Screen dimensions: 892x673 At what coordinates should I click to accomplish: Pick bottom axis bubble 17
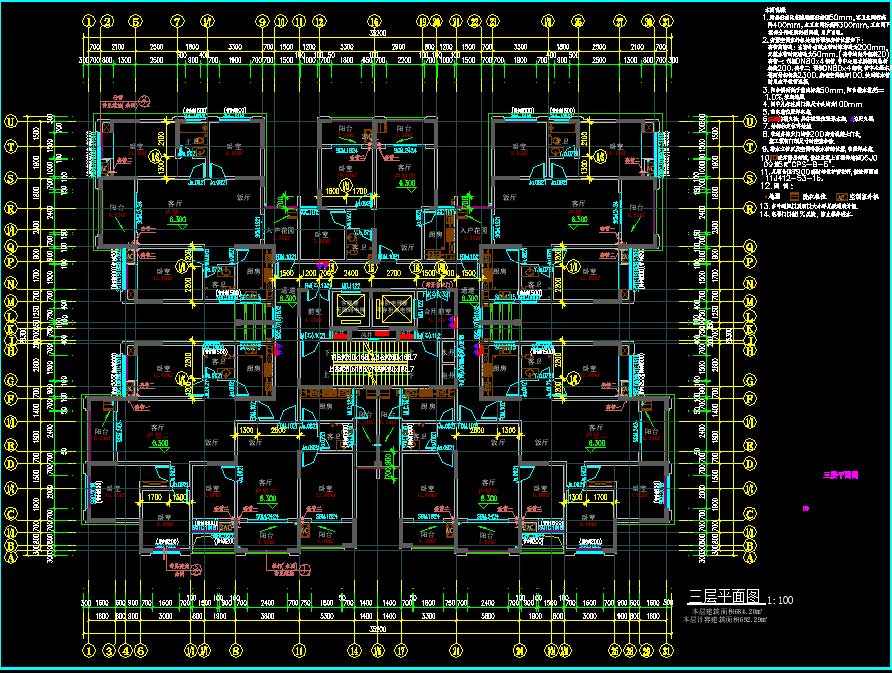pos(401,650)
